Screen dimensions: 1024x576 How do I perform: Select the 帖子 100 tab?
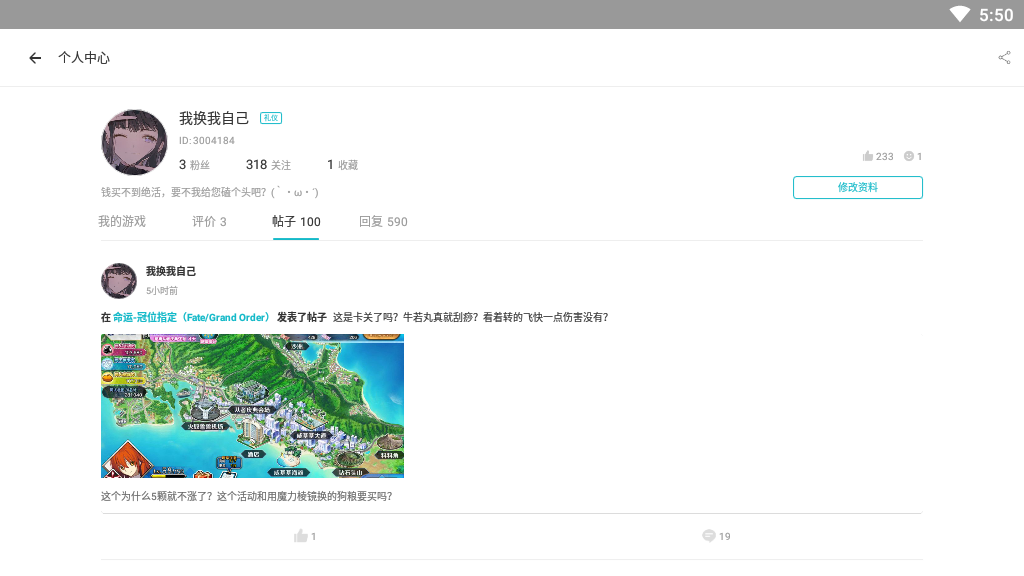click(x=296, y=222)
